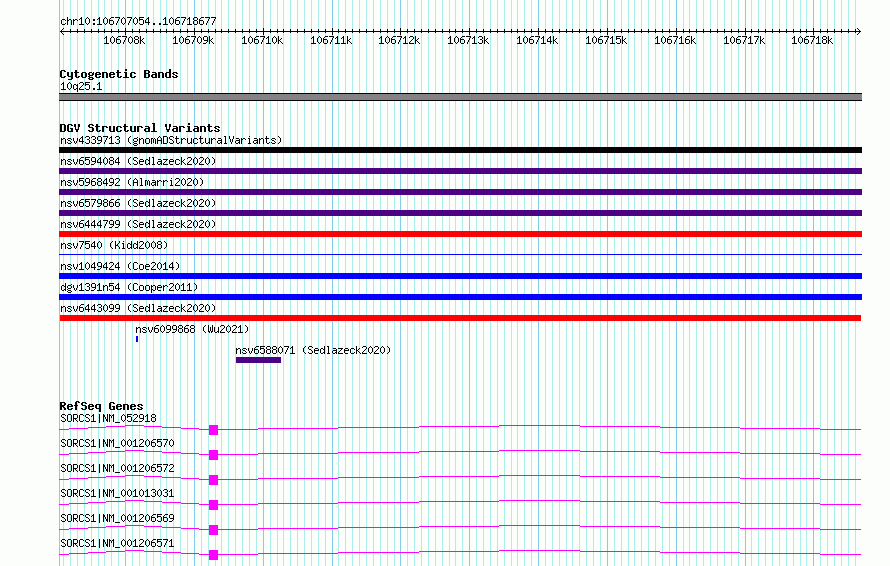This screenshot has height=566, width=890.
Task: Click the magenta exon of NM_001206569
Action: point(213,530)
